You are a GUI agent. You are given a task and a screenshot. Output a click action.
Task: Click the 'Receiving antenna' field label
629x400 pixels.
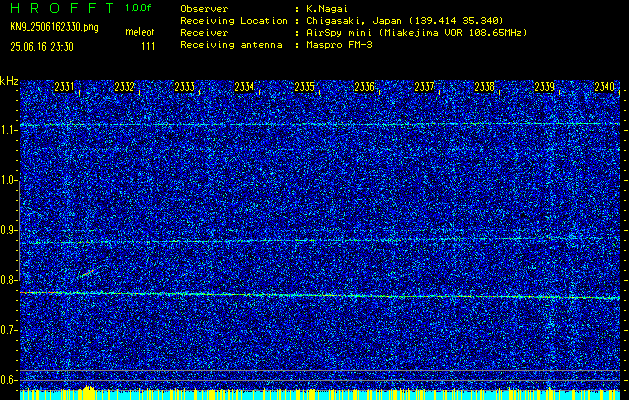tap(231, 45)
